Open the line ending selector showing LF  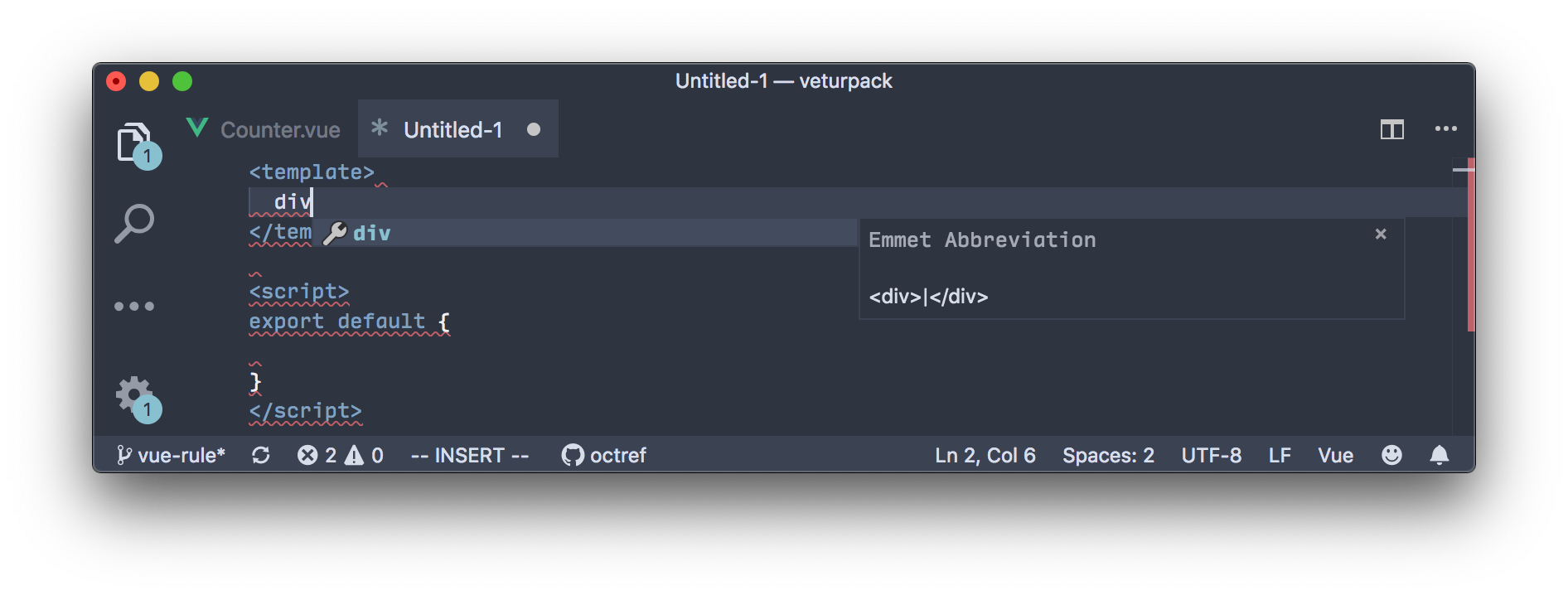pos(1280,454)
